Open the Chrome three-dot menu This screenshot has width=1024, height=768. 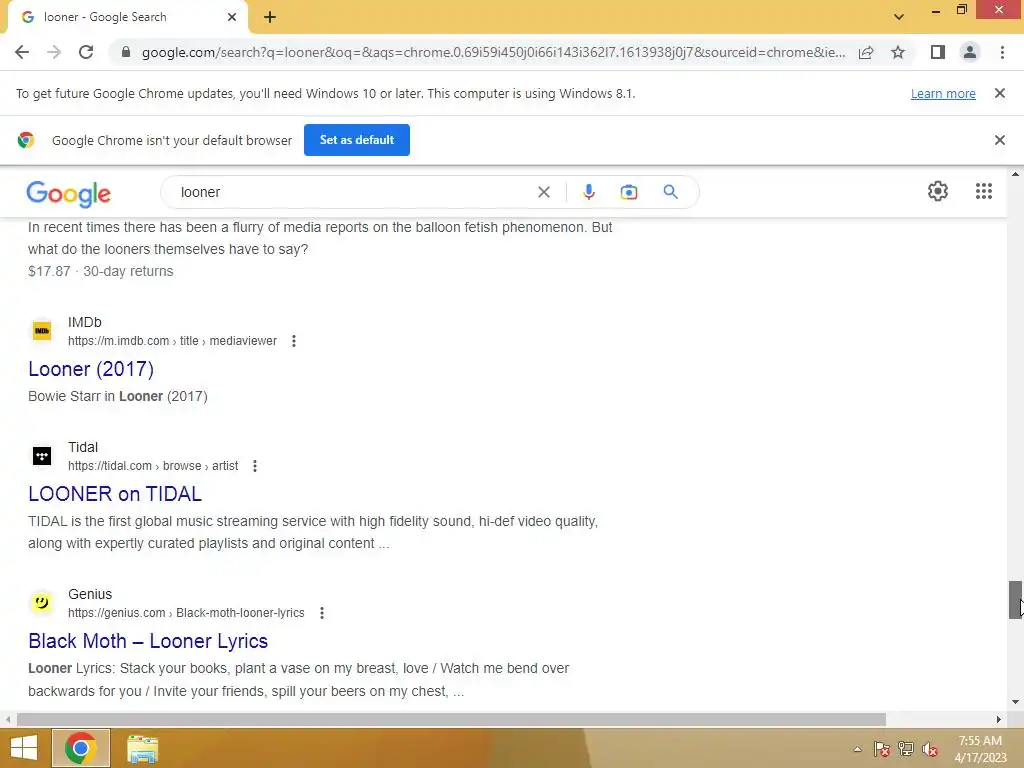[1002, 52]
